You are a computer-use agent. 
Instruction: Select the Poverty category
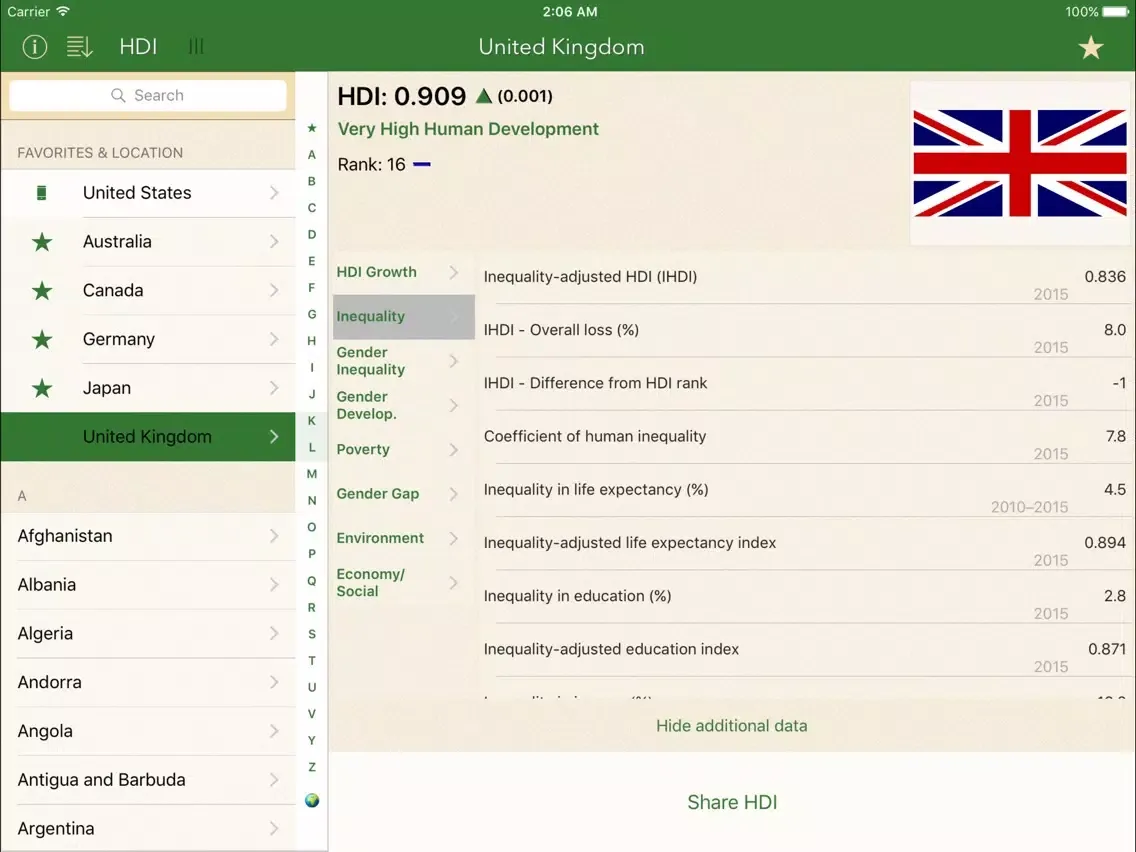click(403, 449)
